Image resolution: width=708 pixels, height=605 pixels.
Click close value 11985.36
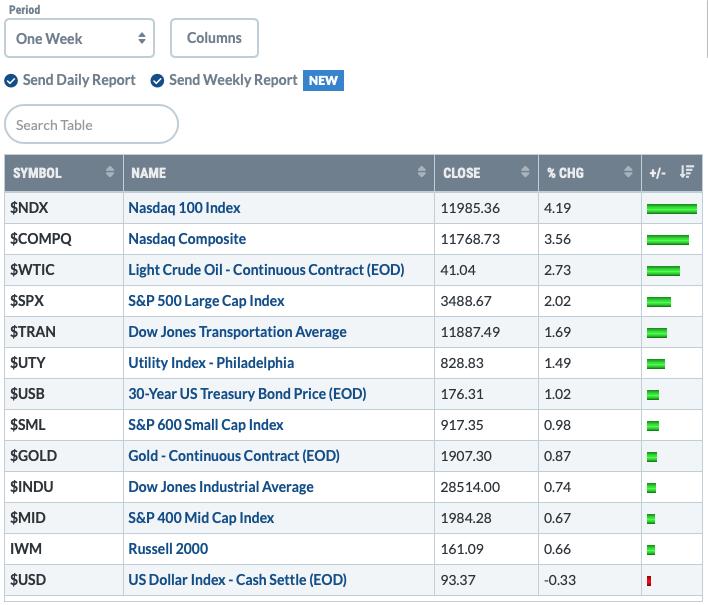click(470, 208)
